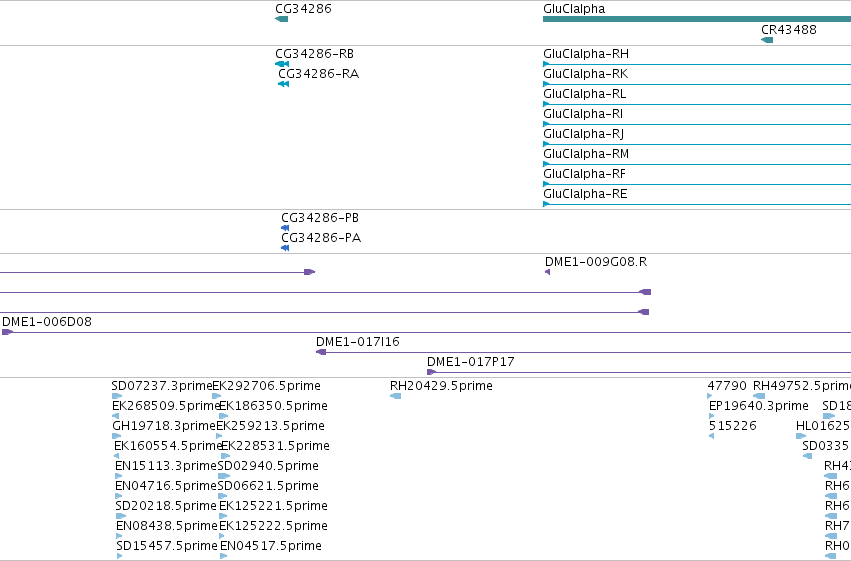
Task: Click the EN04517.5prime EST label
Action: coord(271,546)
